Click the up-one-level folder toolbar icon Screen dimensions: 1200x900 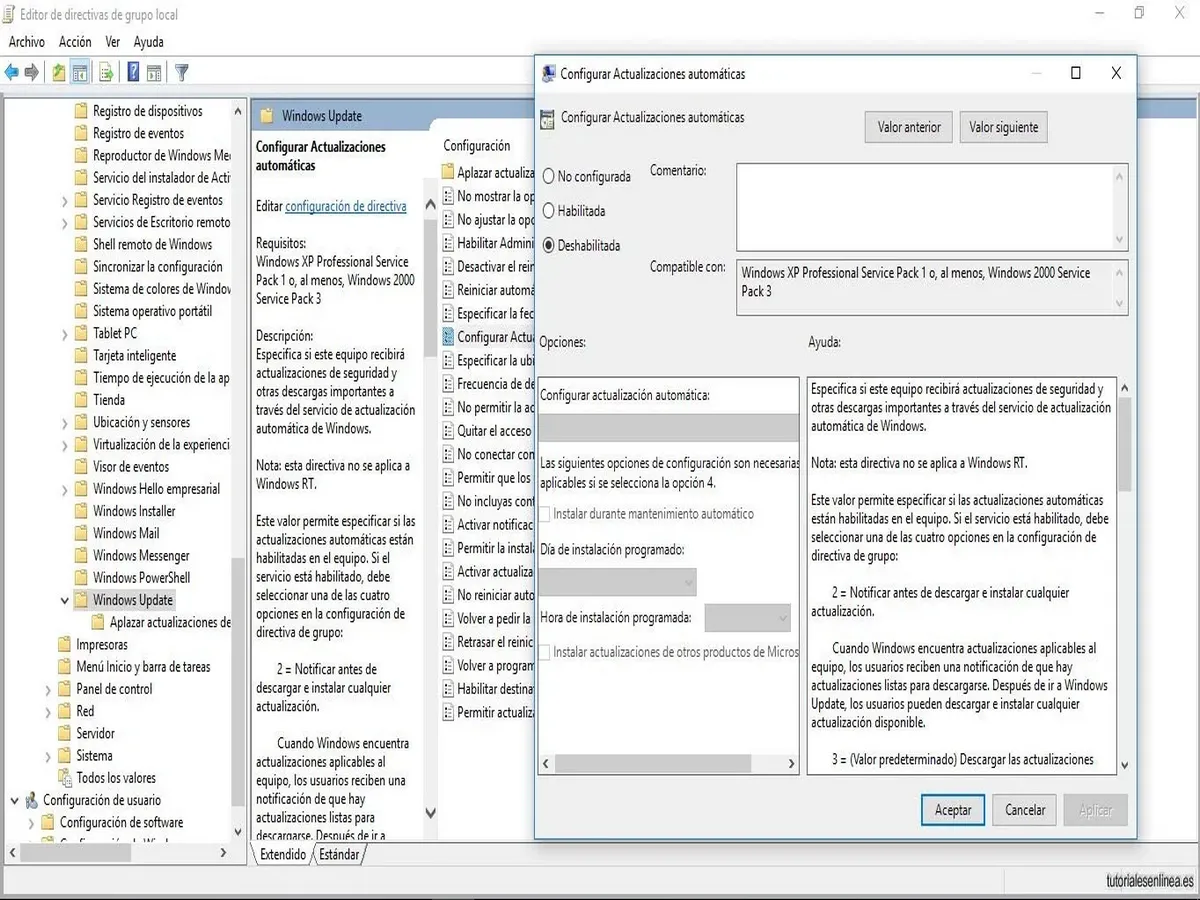point(60,72)
